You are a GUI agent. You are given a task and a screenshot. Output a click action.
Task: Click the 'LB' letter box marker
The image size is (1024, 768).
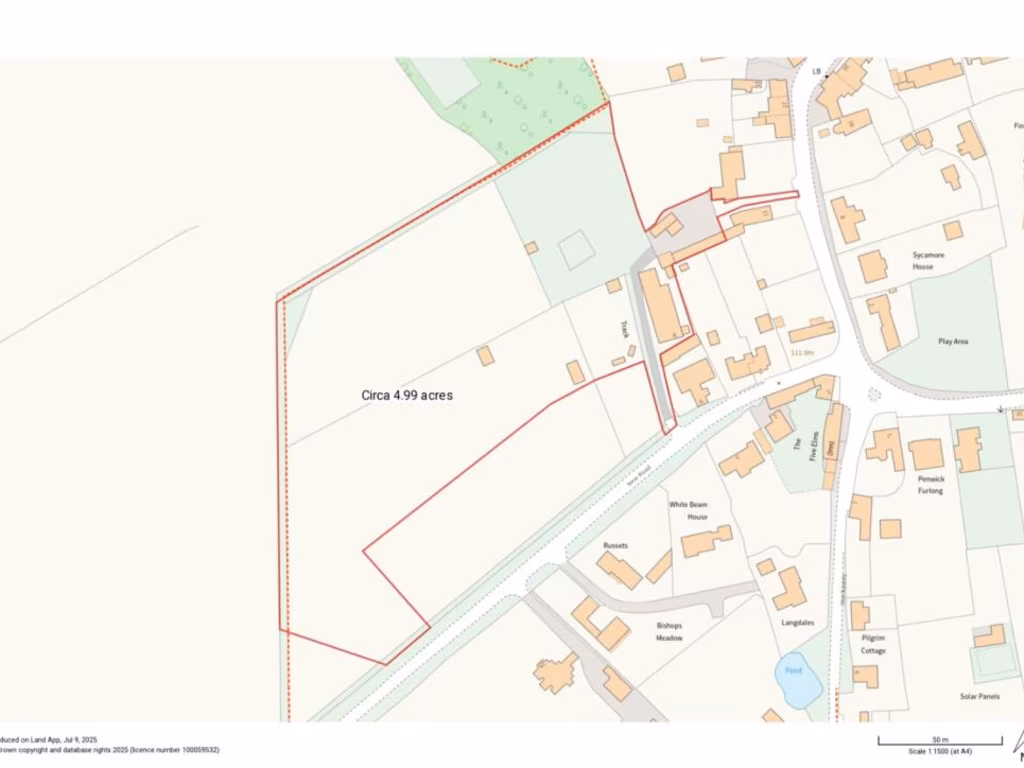pyautogui.click(x=816, y=72)
